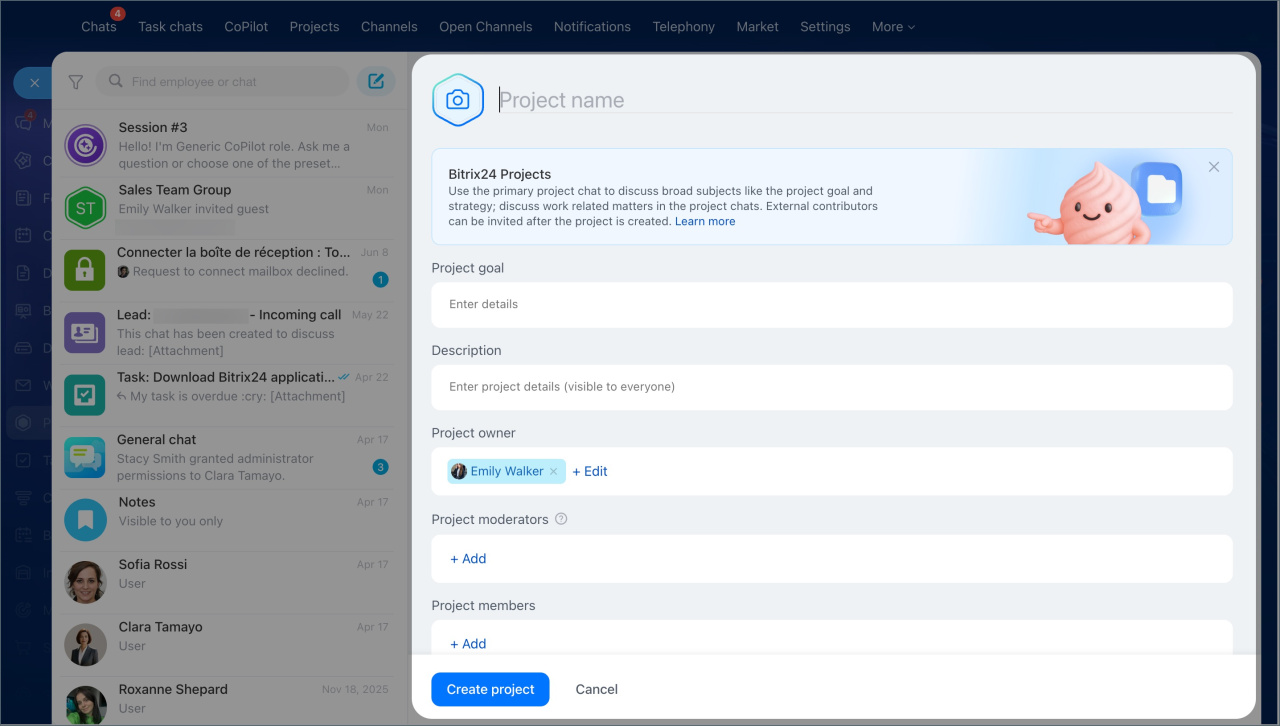Open the Telephony tab

click(x=684, y=27)
